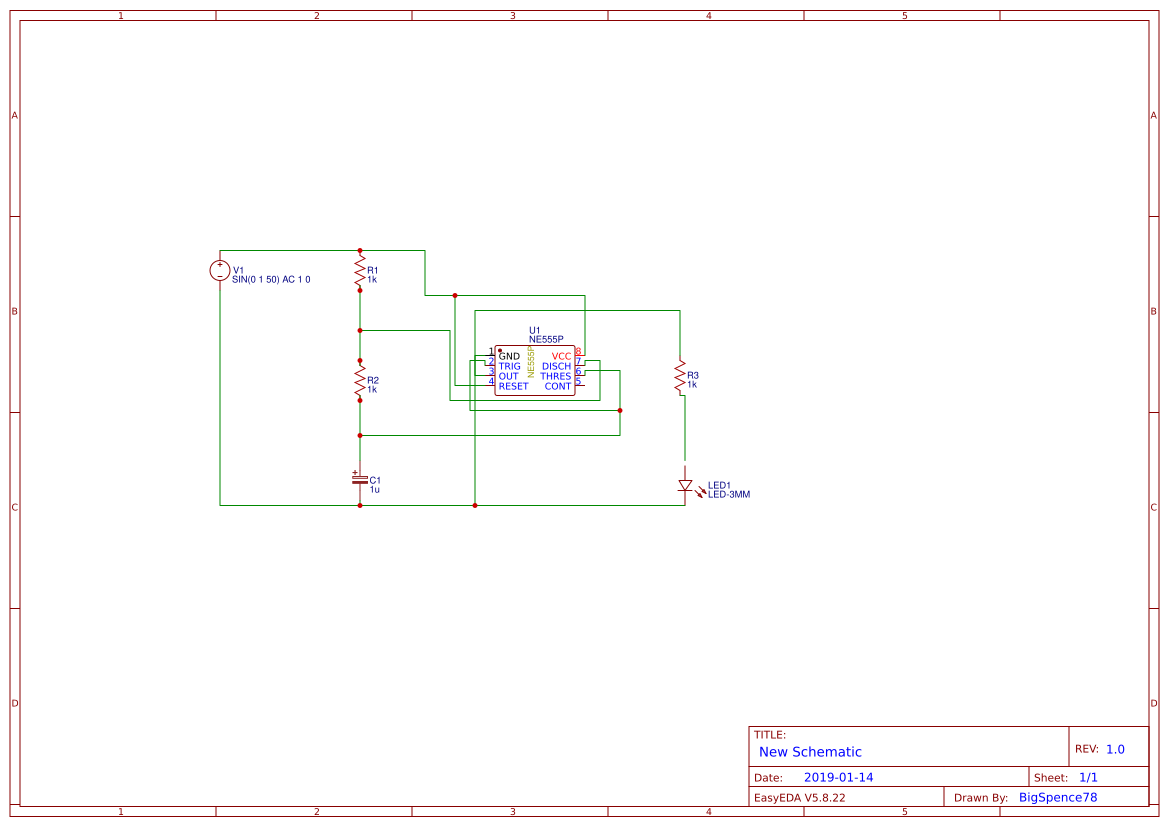
Task: Click the LED1 designator label
Action: (x=719, y=485)
